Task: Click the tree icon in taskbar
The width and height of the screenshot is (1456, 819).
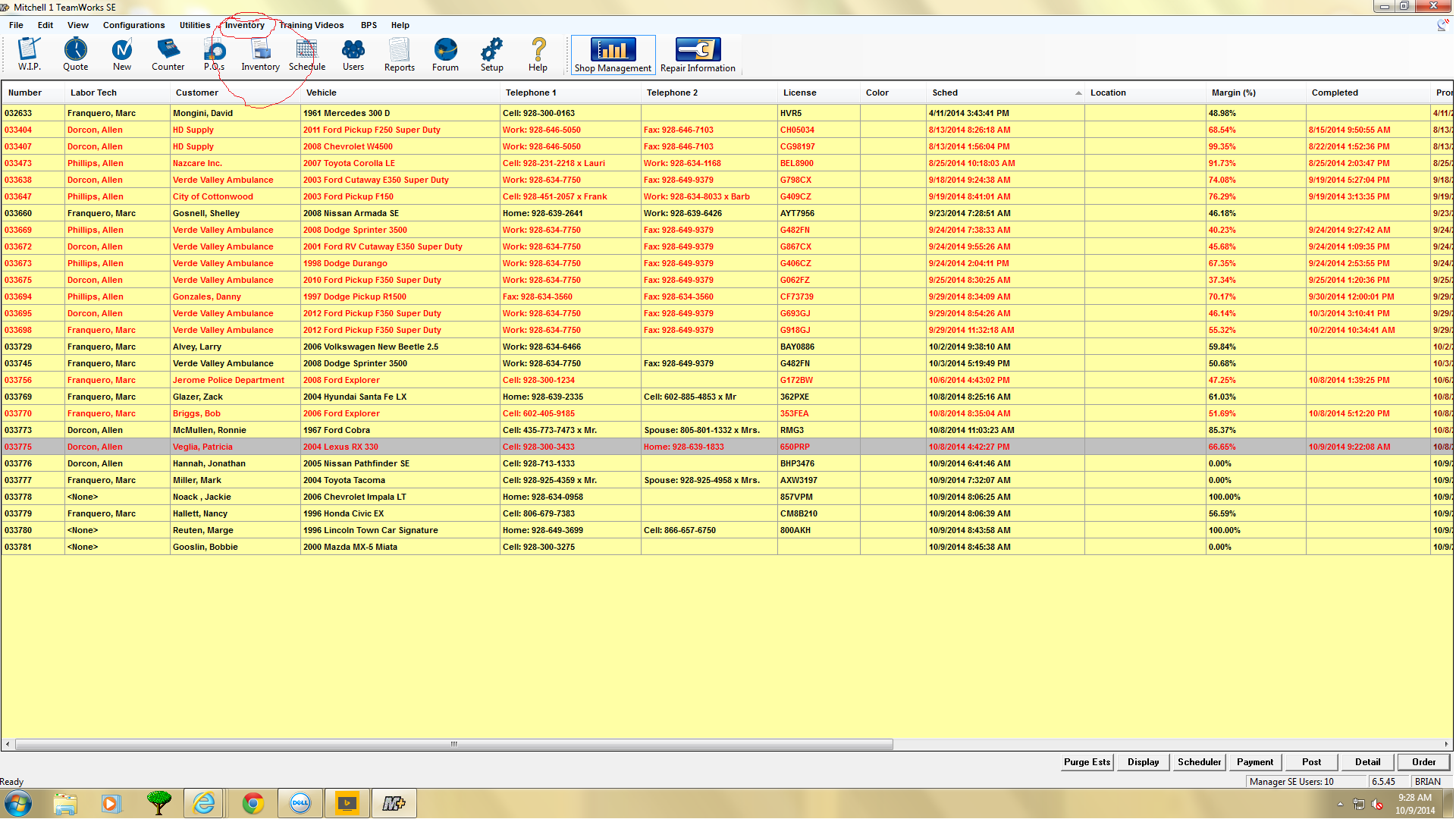Action: click(x=159, y=803)
